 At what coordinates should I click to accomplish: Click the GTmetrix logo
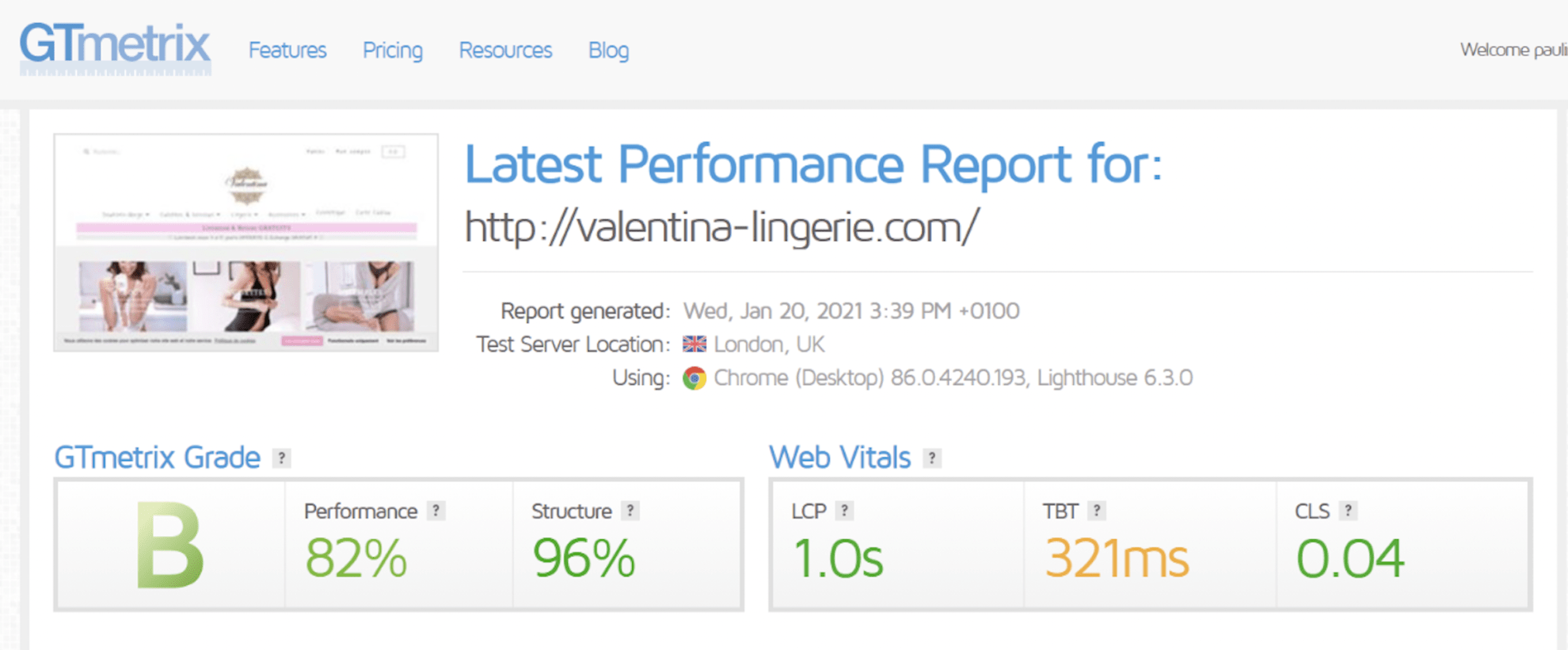point(114,48)
